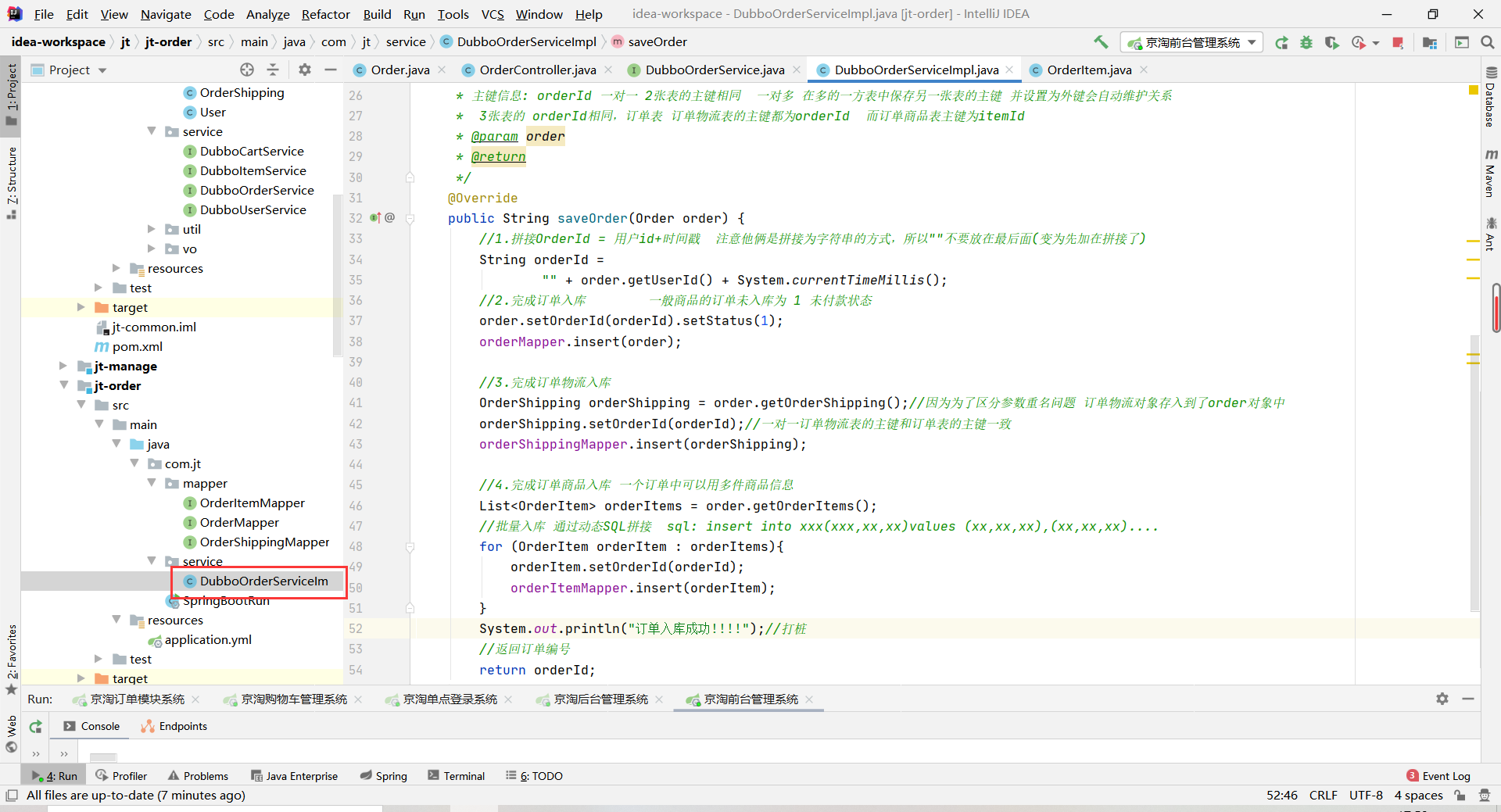Open the 6: TODO tool window
The height and width of the screenshot is (812, 1501).
coord(534,776)
